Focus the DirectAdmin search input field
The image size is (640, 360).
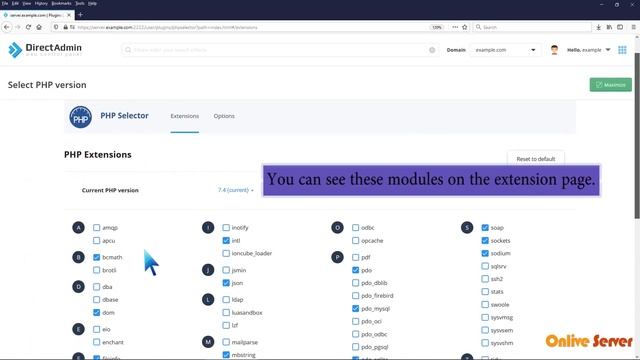click(280, 50)
